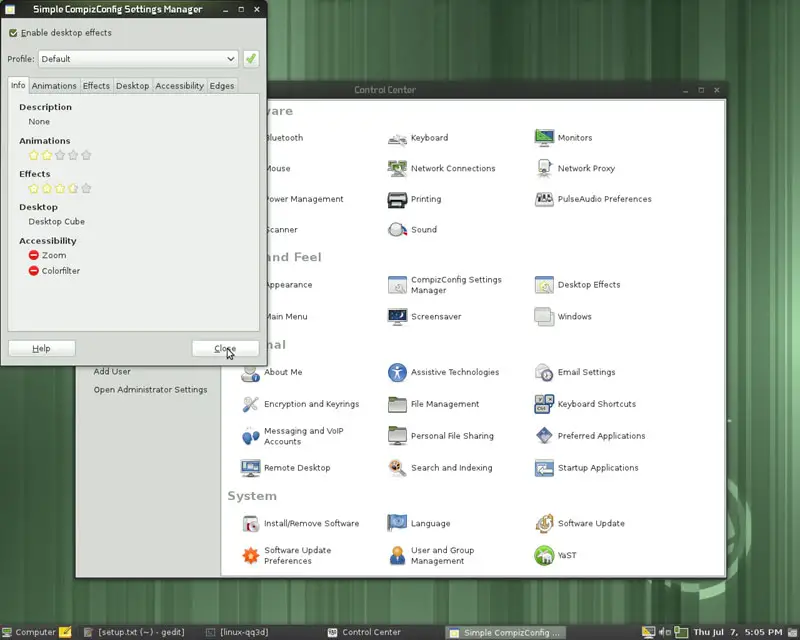This screenshot has width=800, height=640.
Task: Open the Computer menu on taskbar
Action: pyautogui.click(x=29, y=632)
